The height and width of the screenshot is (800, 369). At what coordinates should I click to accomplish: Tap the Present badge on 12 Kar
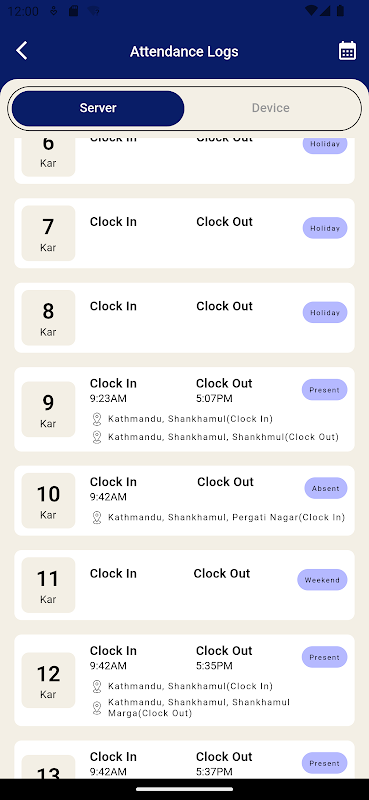click(325, 657)
